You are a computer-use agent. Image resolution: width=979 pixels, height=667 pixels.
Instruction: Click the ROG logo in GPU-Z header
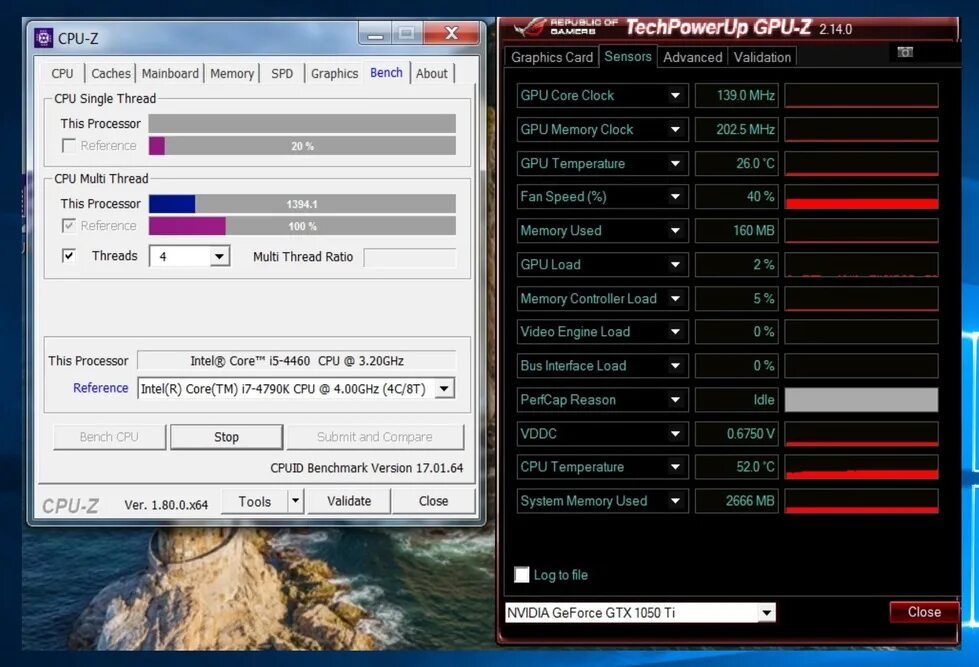click(x=529, y=26)
